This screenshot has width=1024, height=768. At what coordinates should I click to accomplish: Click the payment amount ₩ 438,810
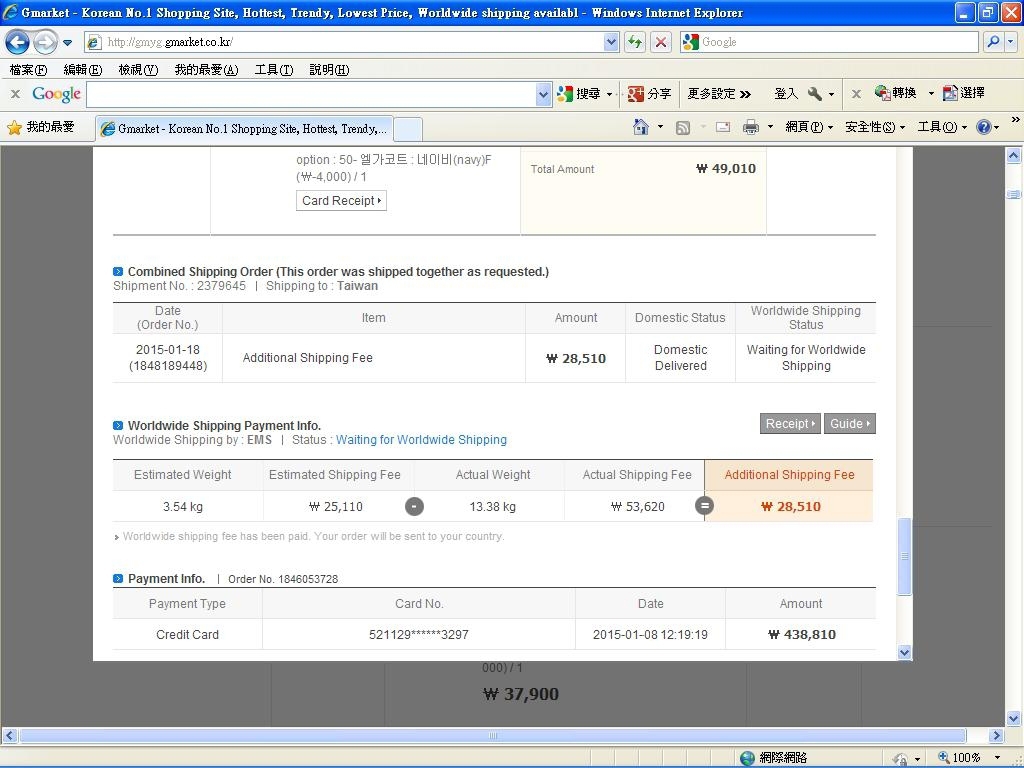[801, 635]
